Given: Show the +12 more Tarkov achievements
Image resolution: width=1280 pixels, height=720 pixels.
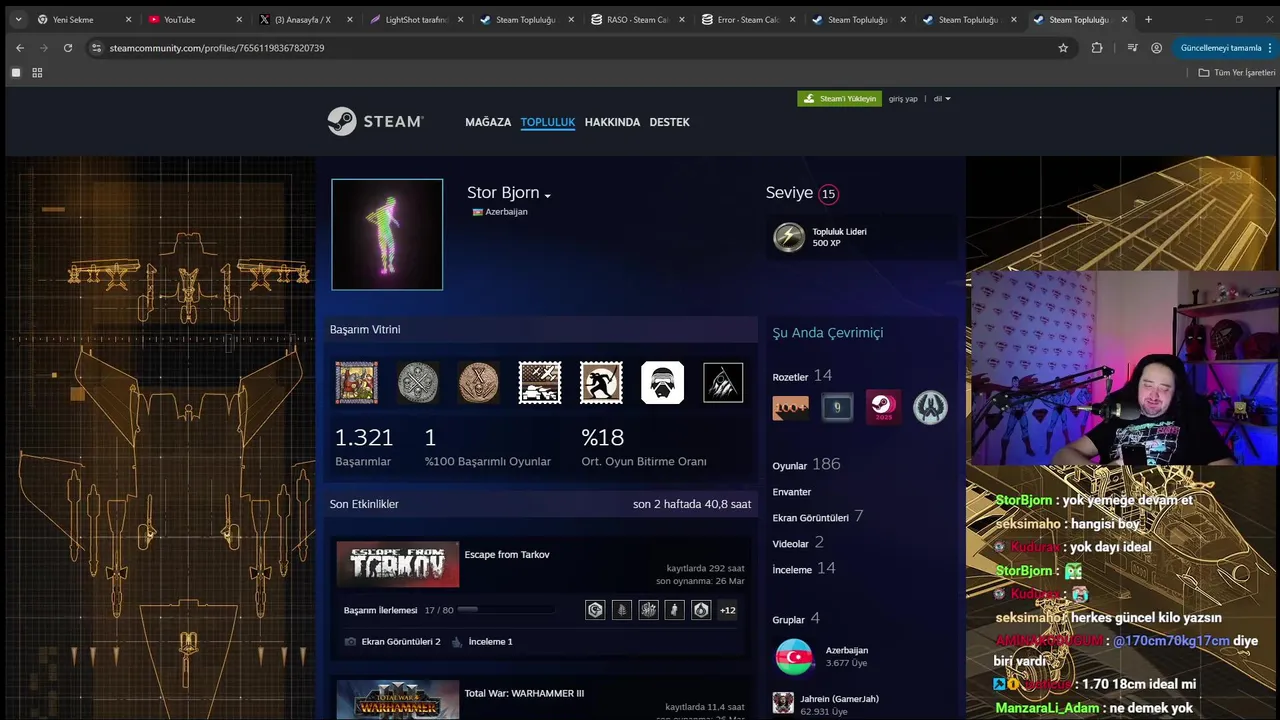Looking at the screenshot, I should 728,610.
